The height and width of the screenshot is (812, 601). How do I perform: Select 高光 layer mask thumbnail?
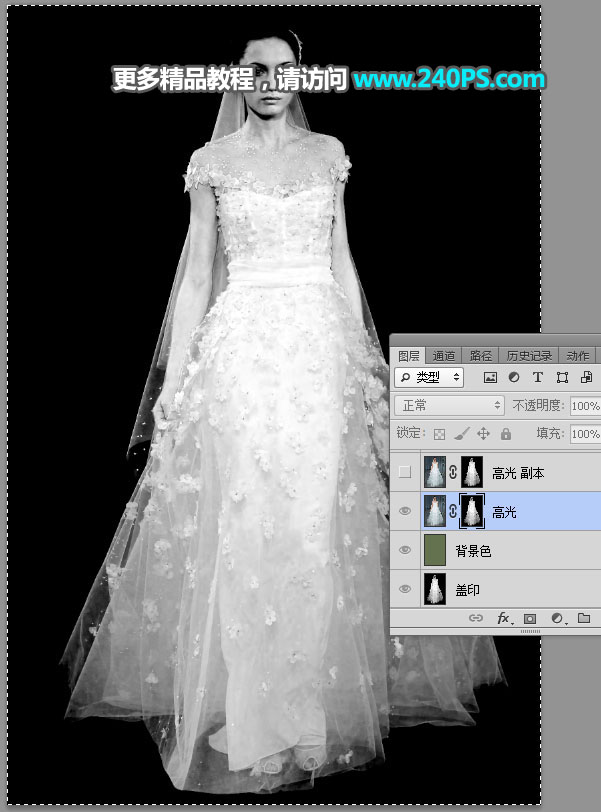coord(472,511)
